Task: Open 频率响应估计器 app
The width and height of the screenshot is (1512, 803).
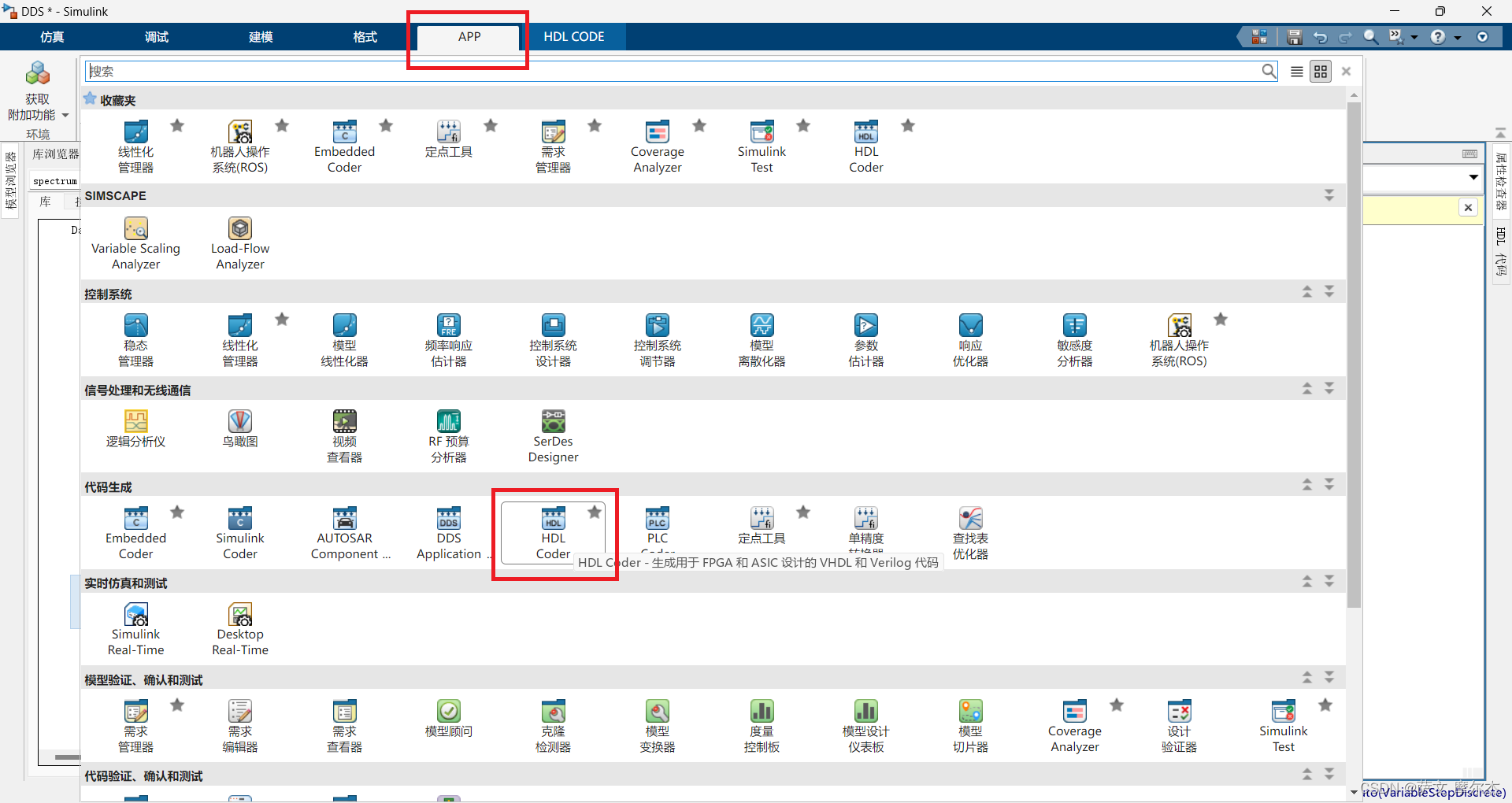Action: (449, 341)
